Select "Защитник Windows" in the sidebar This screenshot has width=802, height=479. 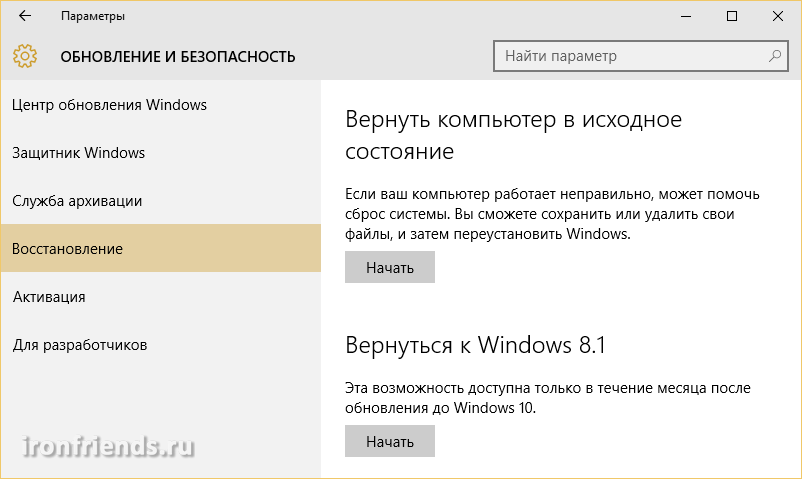click(x=79, y=153)
